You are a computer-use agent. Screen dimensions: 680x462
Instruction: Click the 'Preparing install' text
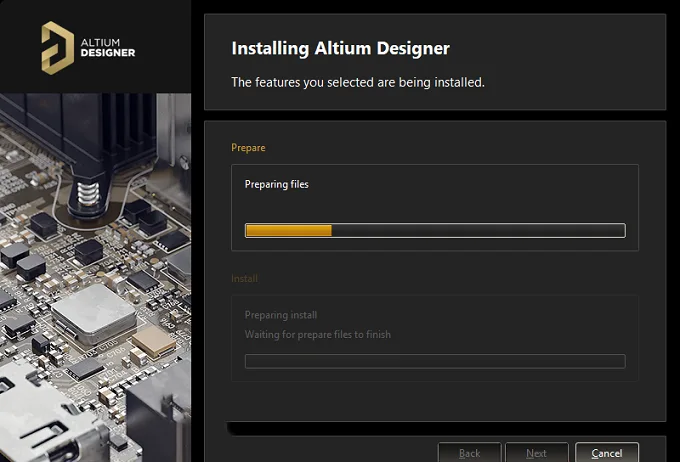[281, 315]
